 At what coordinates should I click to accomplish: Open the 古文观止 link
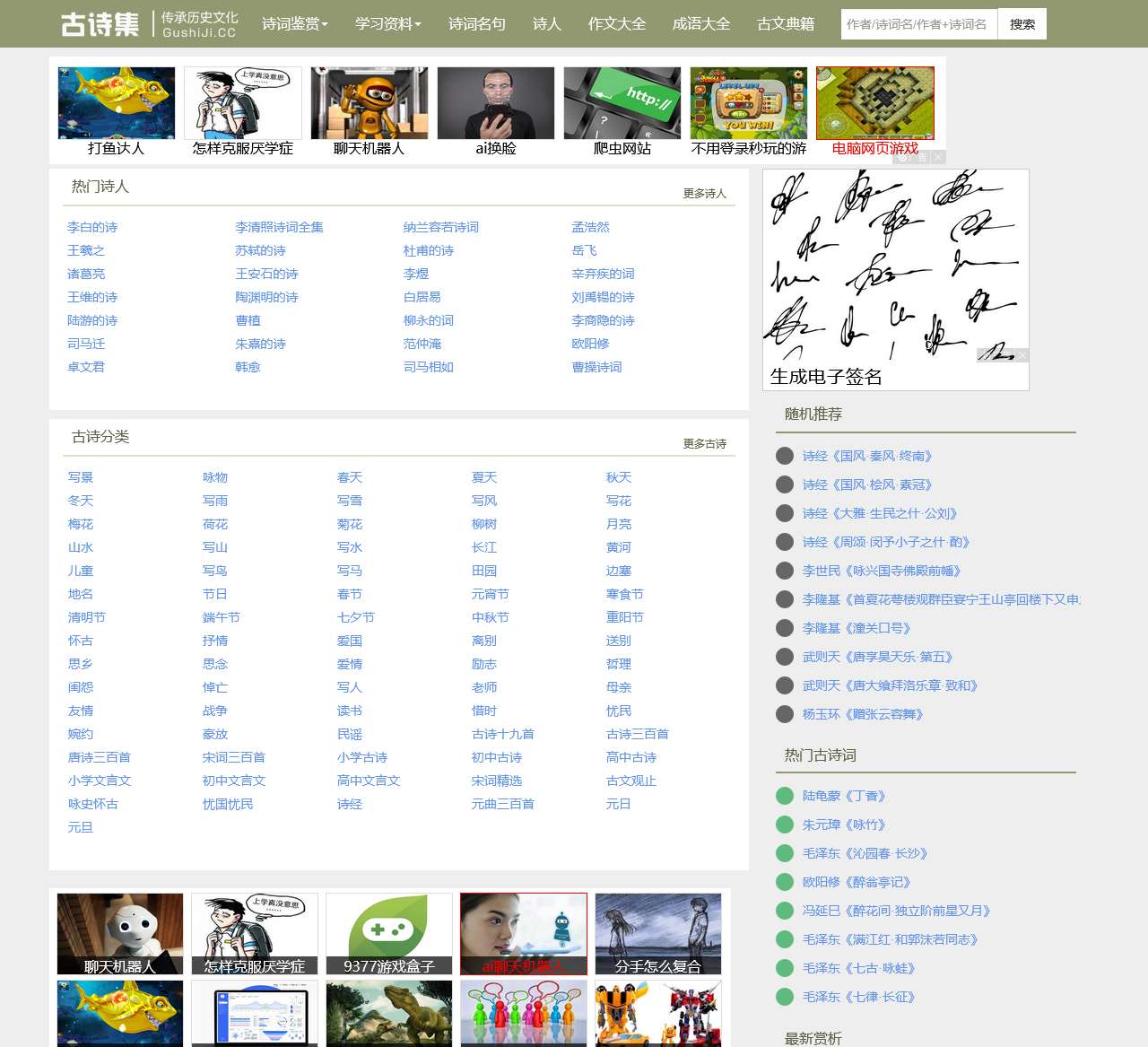tap(631, 781)
